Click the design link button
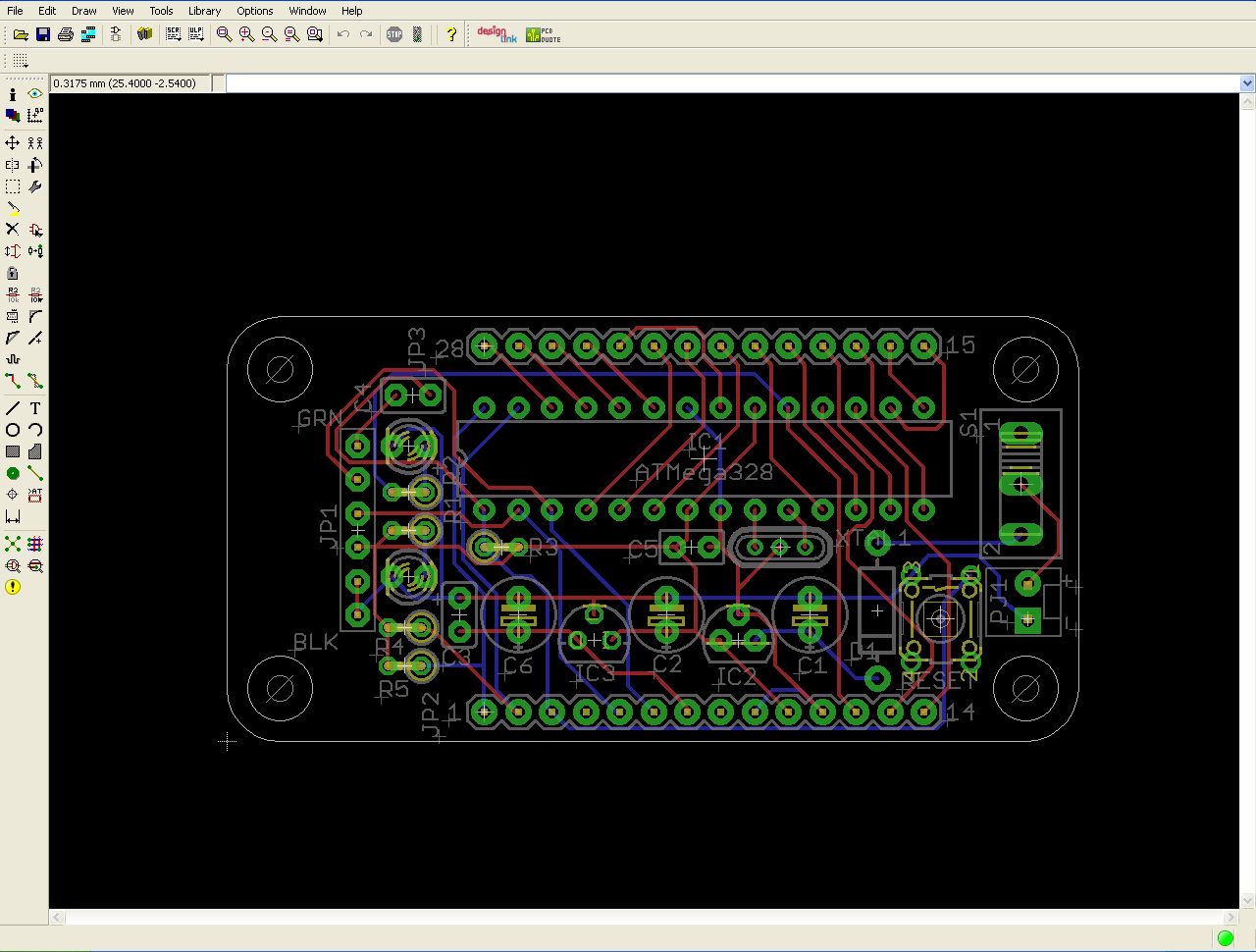The height and width of the screenshot is (952, 1256). (x=496, y=33)
